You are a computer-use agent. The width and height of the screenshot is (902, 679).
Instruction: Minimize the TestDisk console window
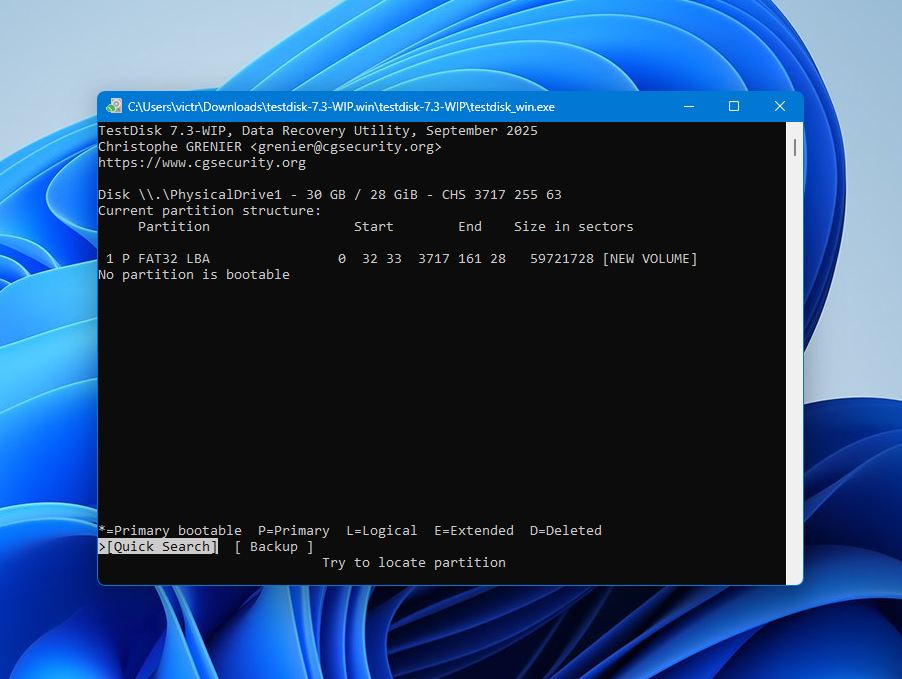coord(689,106)
